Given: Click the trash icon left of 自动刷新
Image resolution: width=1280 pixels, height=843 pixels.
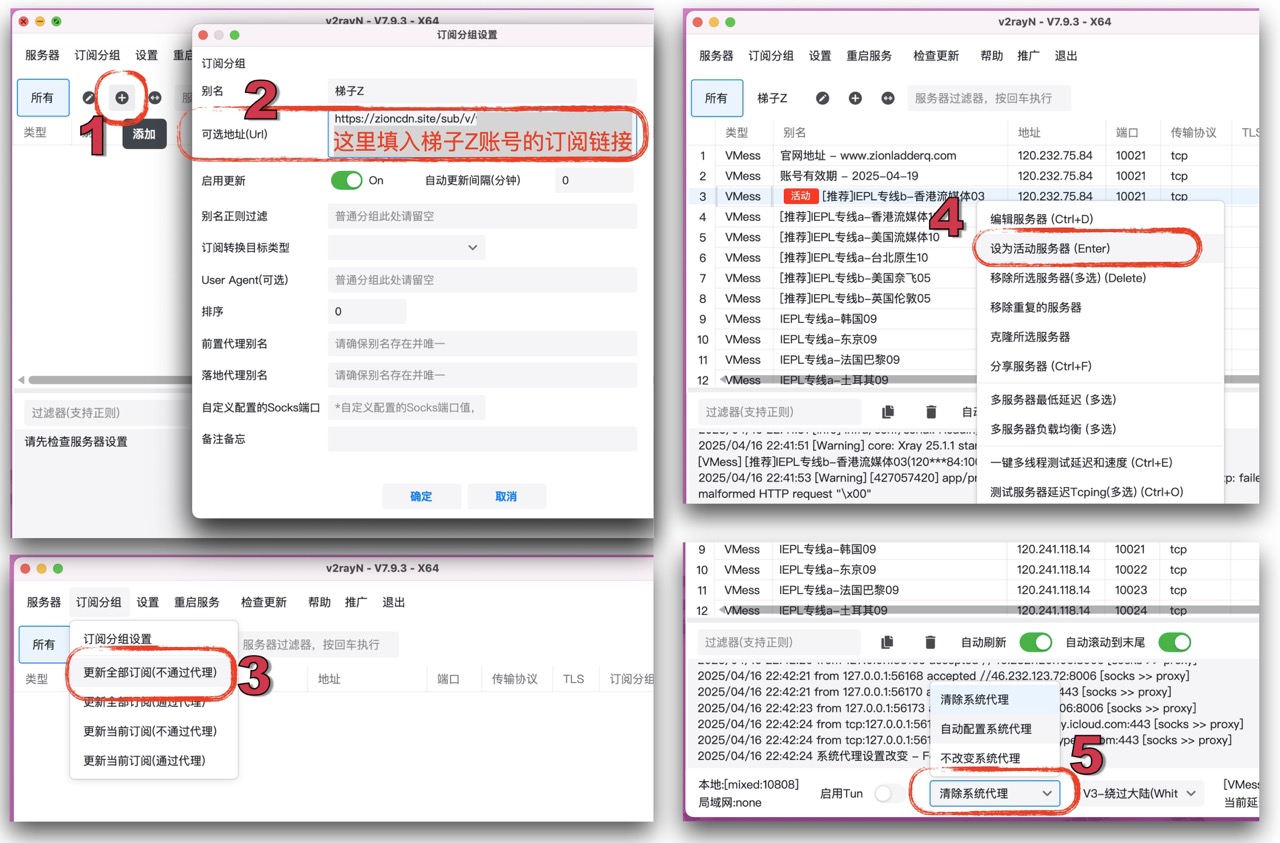Looking at the screenshot, I should click(x=930, y=642).
